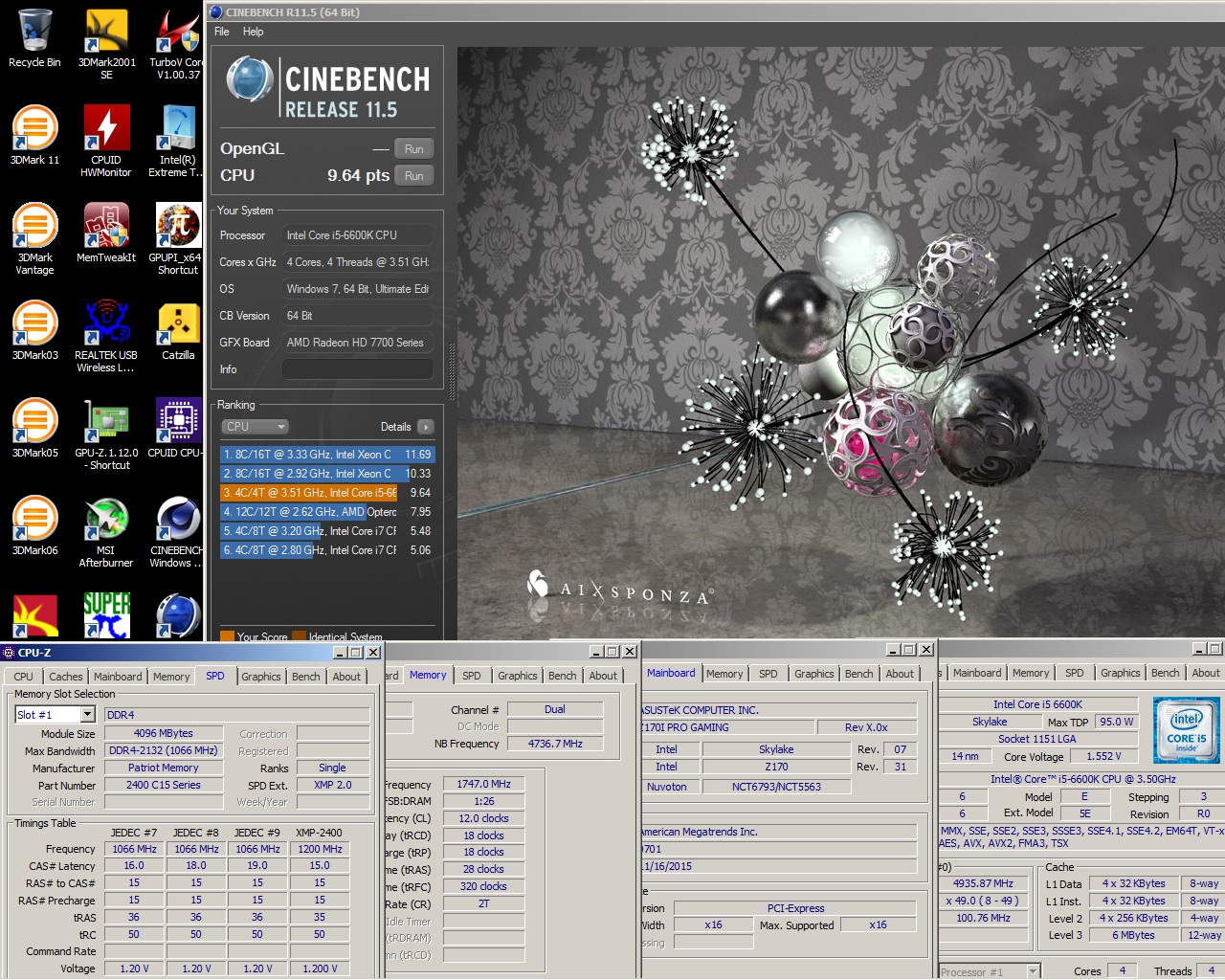Open the Help menu in Cinebench

coord(253,32)
